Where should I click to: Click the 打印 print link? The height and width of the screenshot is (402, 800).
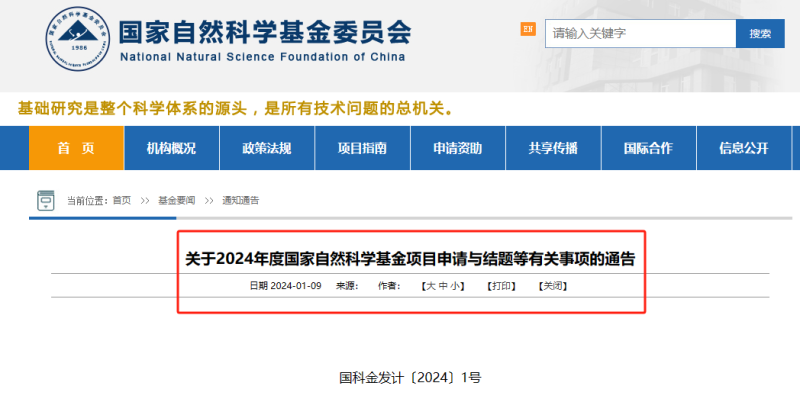pos(502,286)
